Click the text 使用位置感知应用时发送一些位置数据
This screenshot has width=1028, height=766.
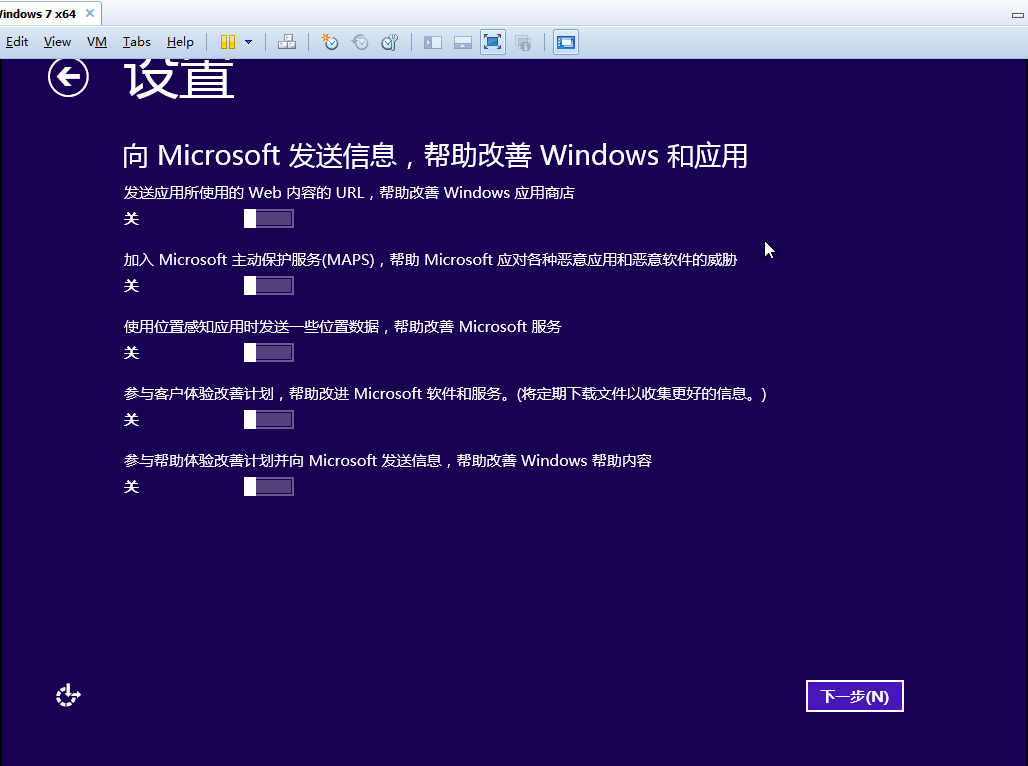coord(251,327)
